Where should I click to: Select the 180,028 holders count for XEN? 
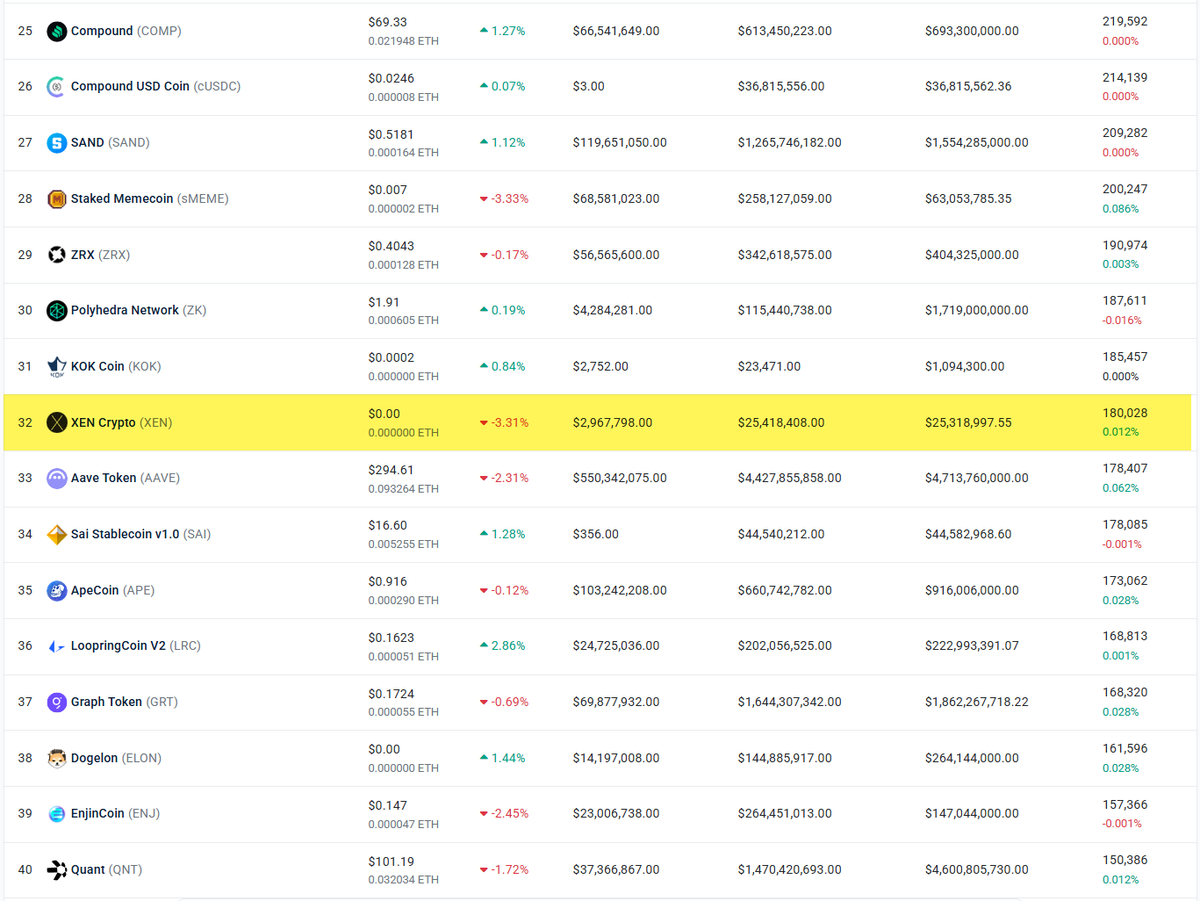[1125, 413]
